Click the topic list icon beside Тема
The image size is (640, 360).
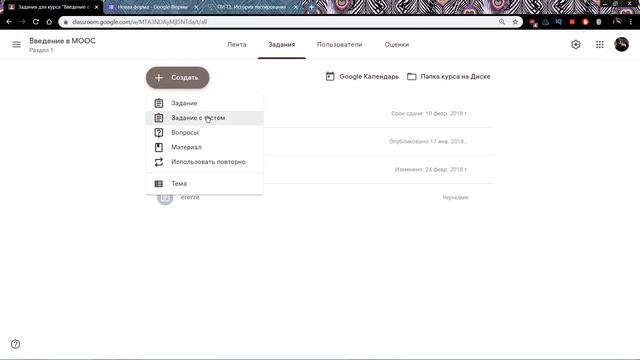click(159, 184)
